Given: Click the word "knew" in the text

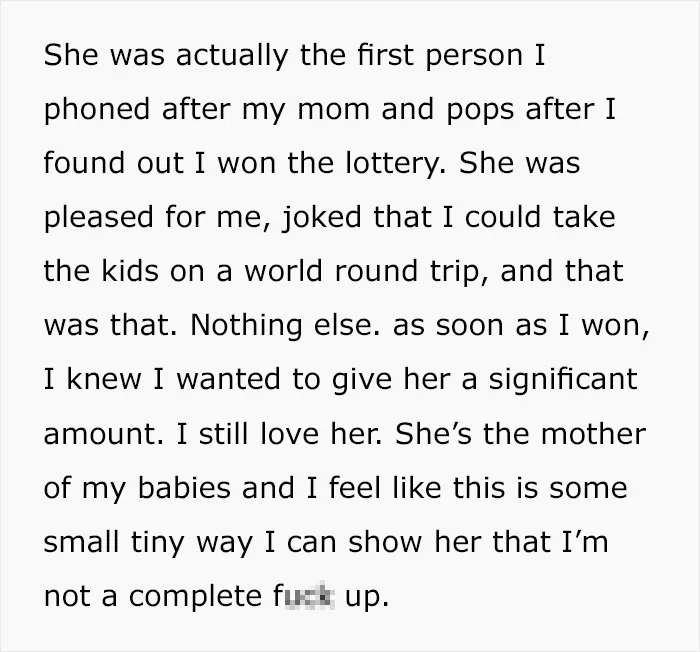Looking at the screenshot, I should 104,380.
